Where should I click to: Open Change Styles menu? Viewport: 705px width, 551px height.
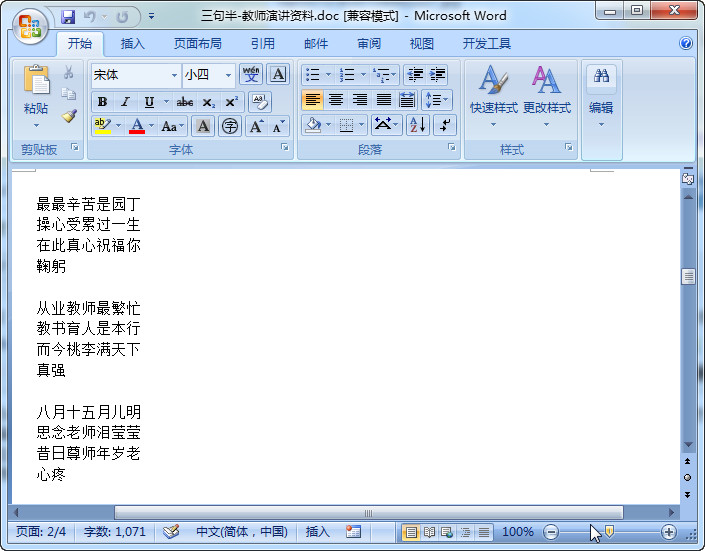click(547, 96)
